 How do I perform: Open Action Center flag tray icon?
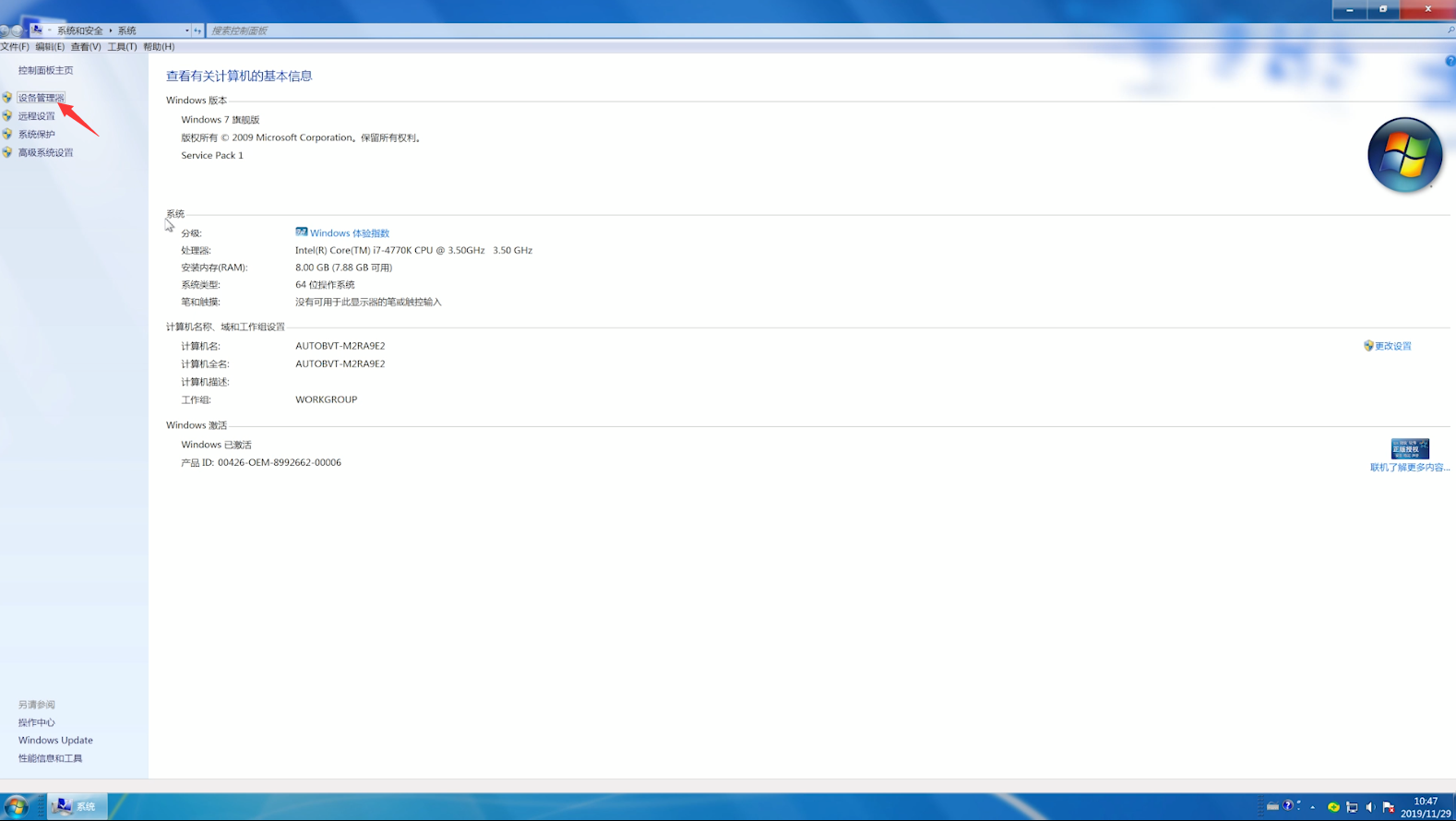click(x=1389, y=807)
